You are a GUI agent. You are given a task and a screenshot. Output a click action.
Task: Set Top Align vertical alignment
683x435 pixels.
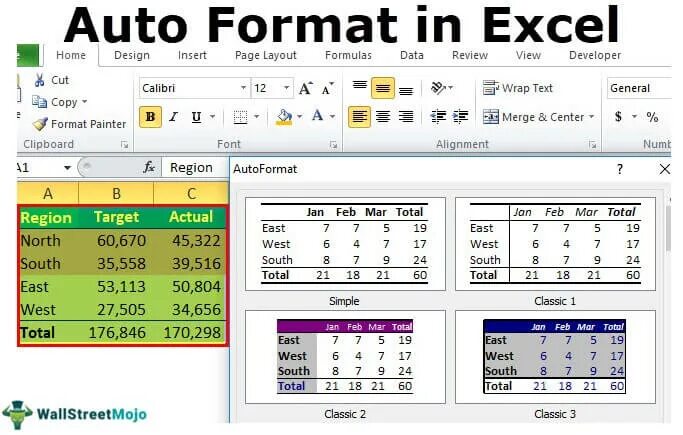(x=360, y=86)
